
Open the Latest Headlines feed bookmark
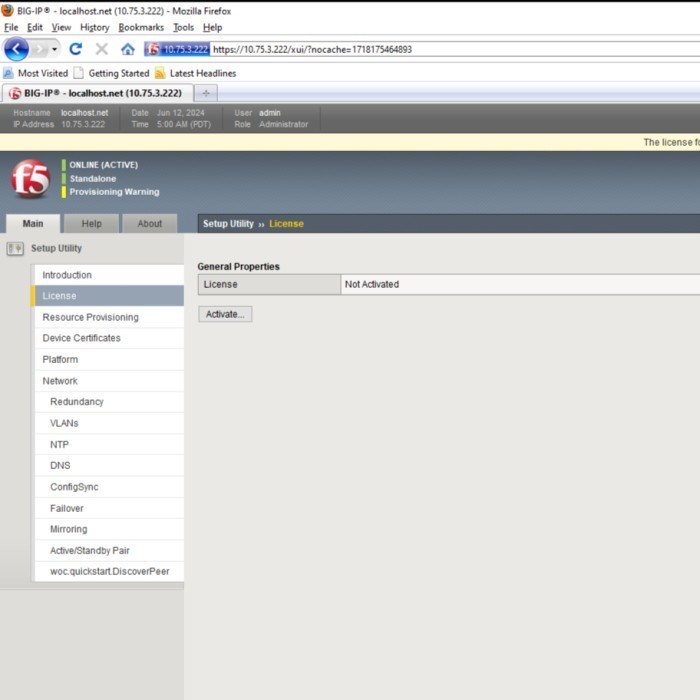195,73
